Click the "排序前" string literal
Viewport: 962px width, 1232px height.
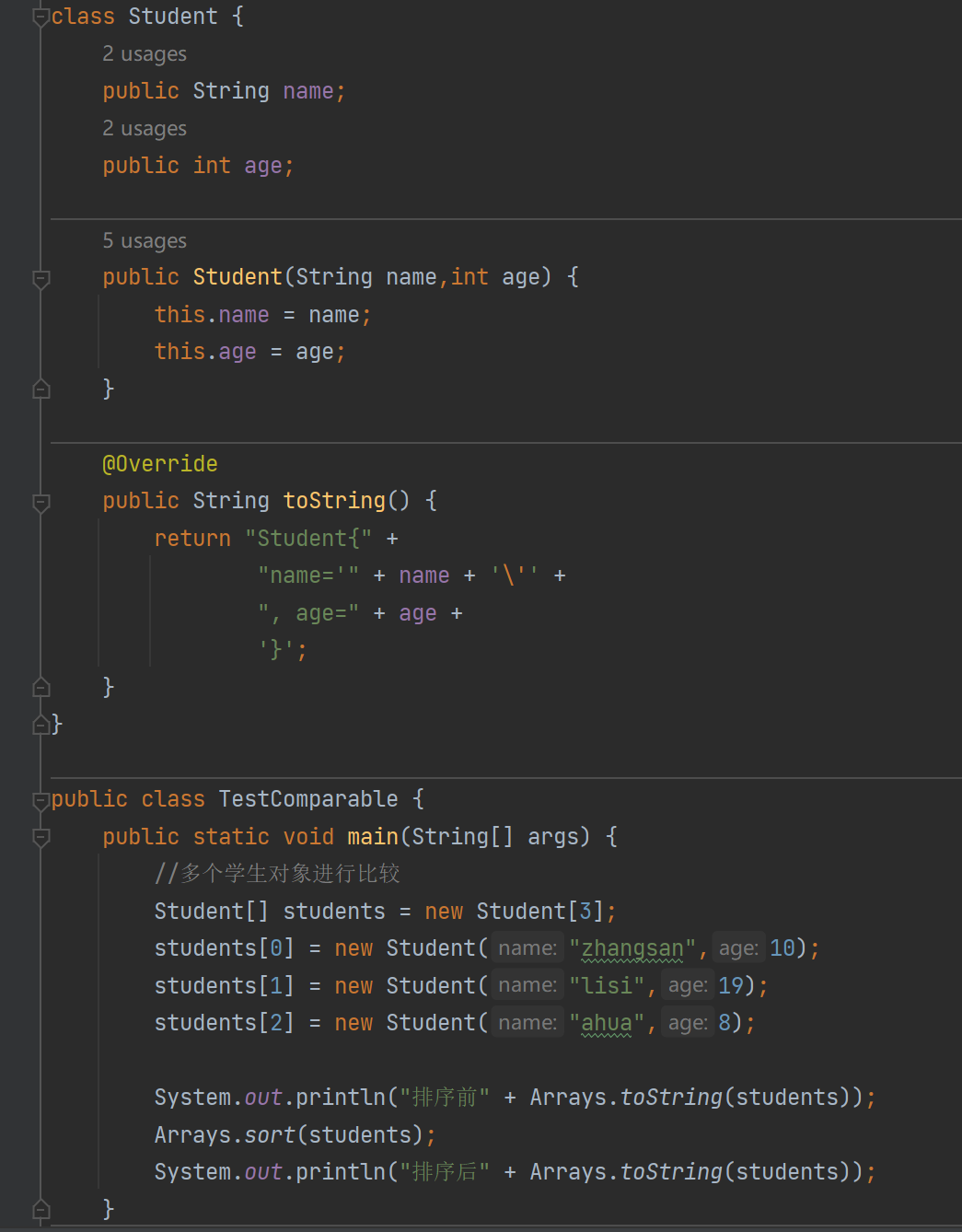pyautogui.click(x=445, y=1098)
